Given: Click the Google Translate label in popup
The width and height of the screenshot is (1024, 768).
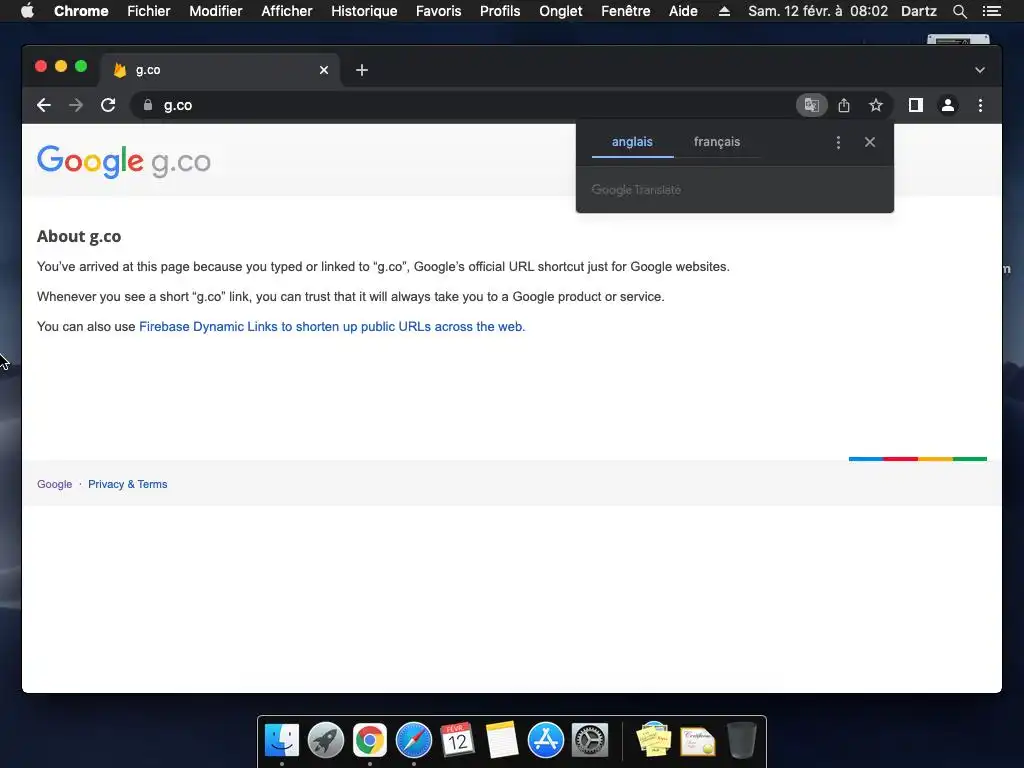Looking at the screenshot, I should click(x=636, y=189).
